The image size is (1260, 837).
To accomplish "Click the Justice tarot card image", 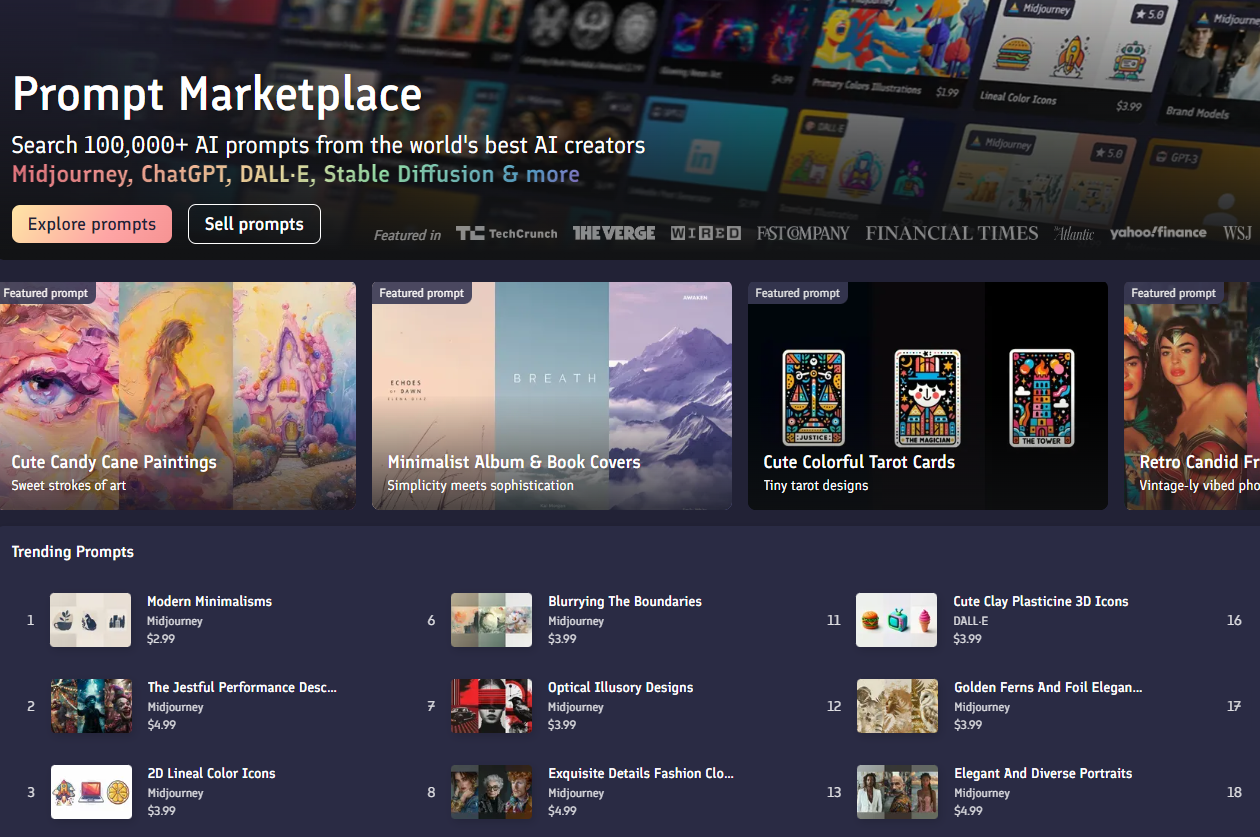I will coord(813,397).
